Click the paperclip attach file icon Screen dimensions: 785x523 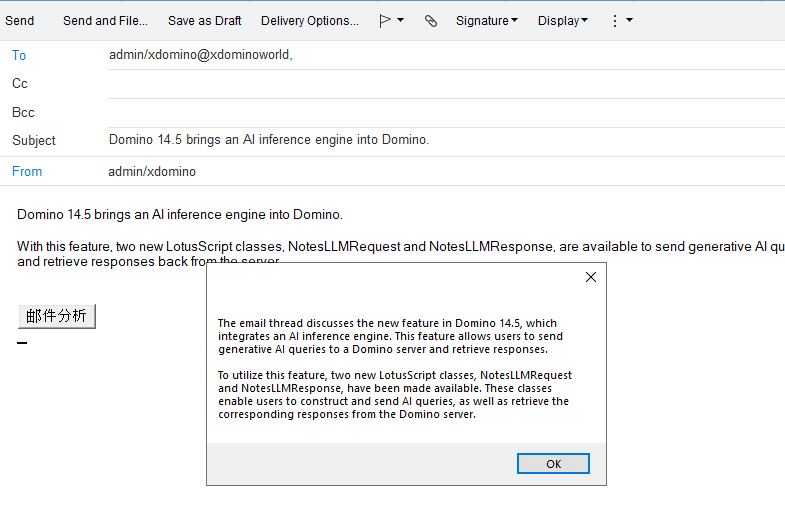coord(431,21)
